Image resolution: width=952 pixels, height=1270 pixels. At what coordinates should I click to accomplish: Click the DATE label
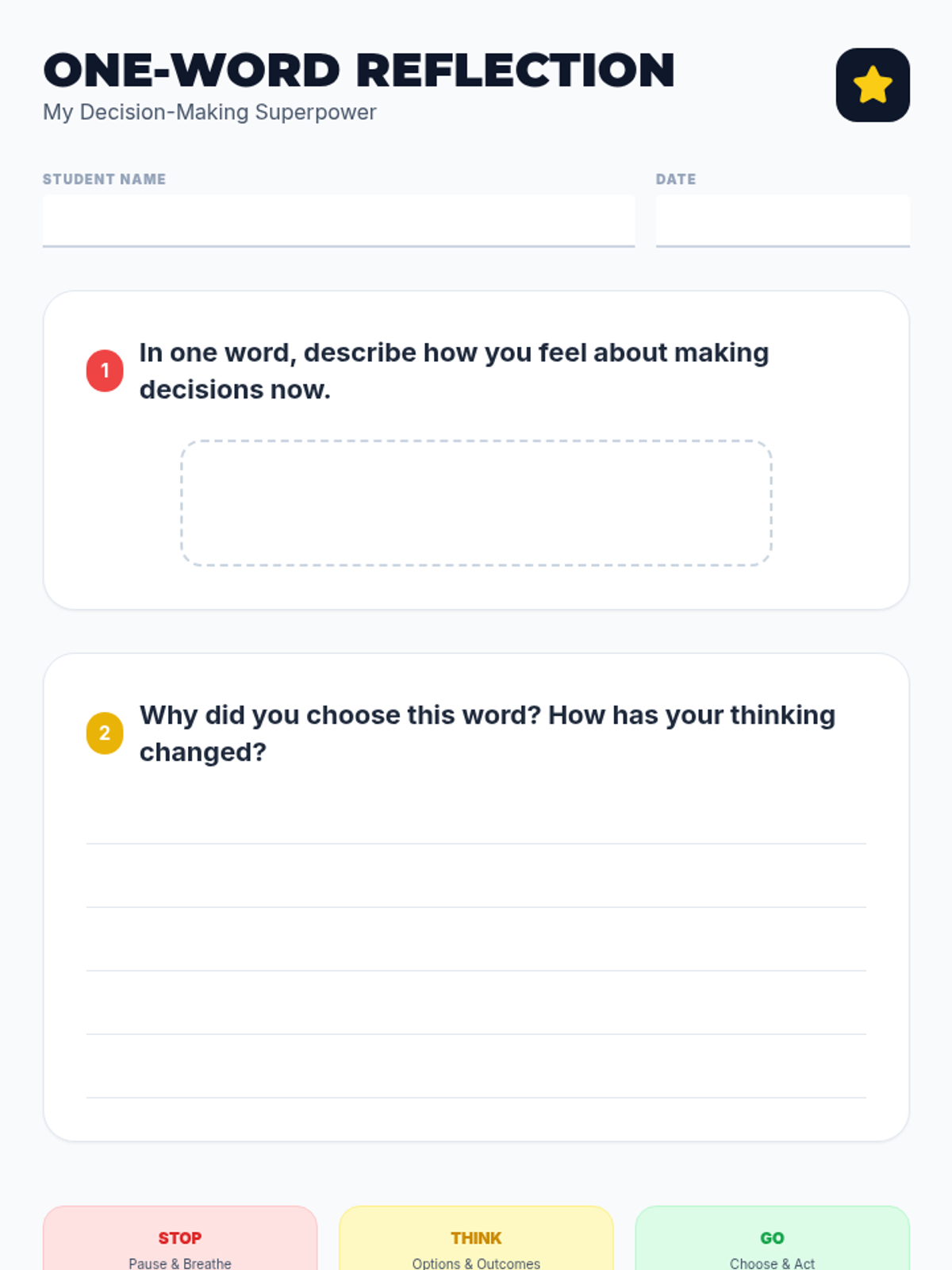pyautogui.click(x=676, y=179)
